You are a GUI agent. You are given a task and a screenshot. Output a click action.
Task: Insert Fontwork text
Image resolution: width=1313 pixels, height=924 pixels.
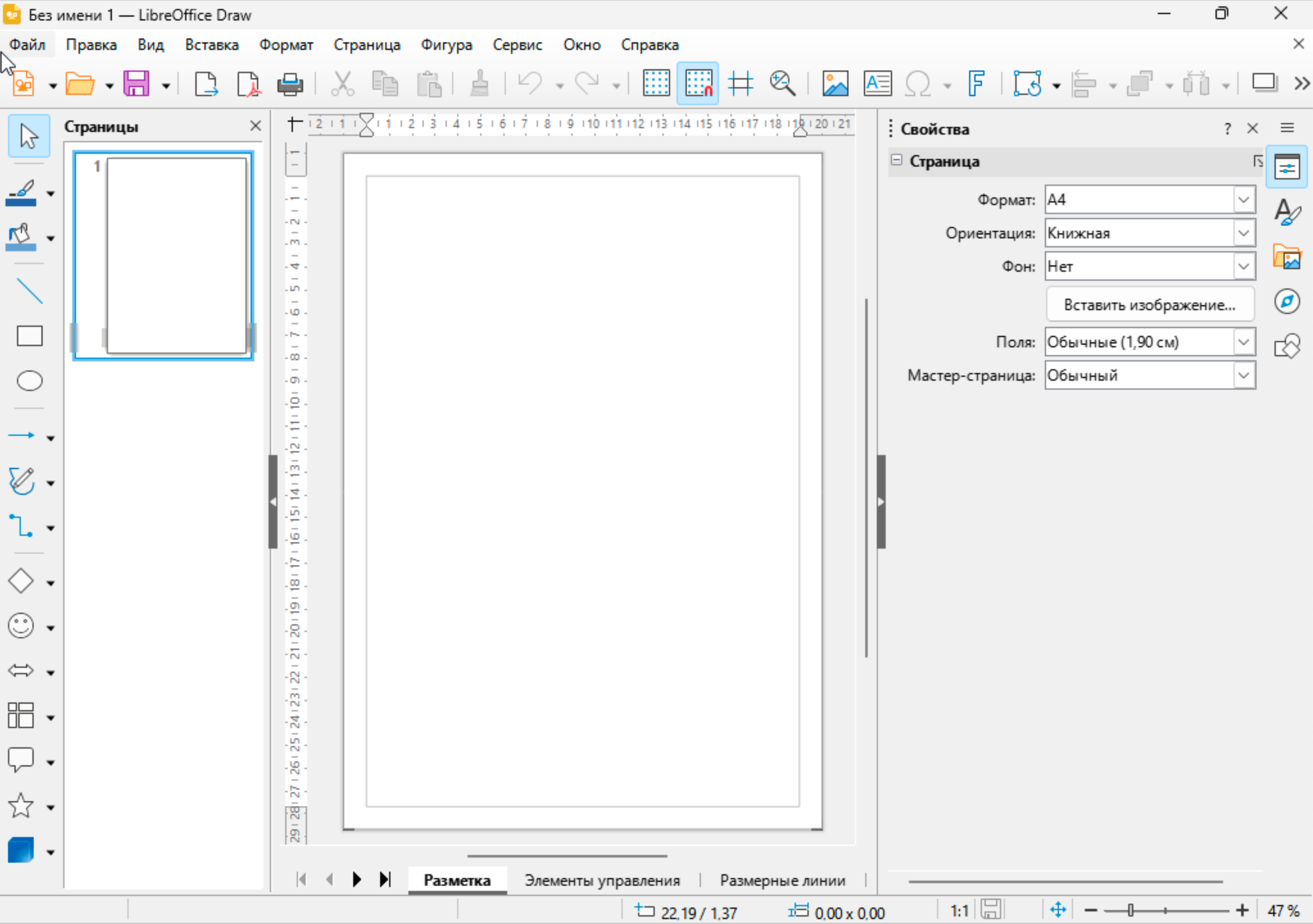976,84
